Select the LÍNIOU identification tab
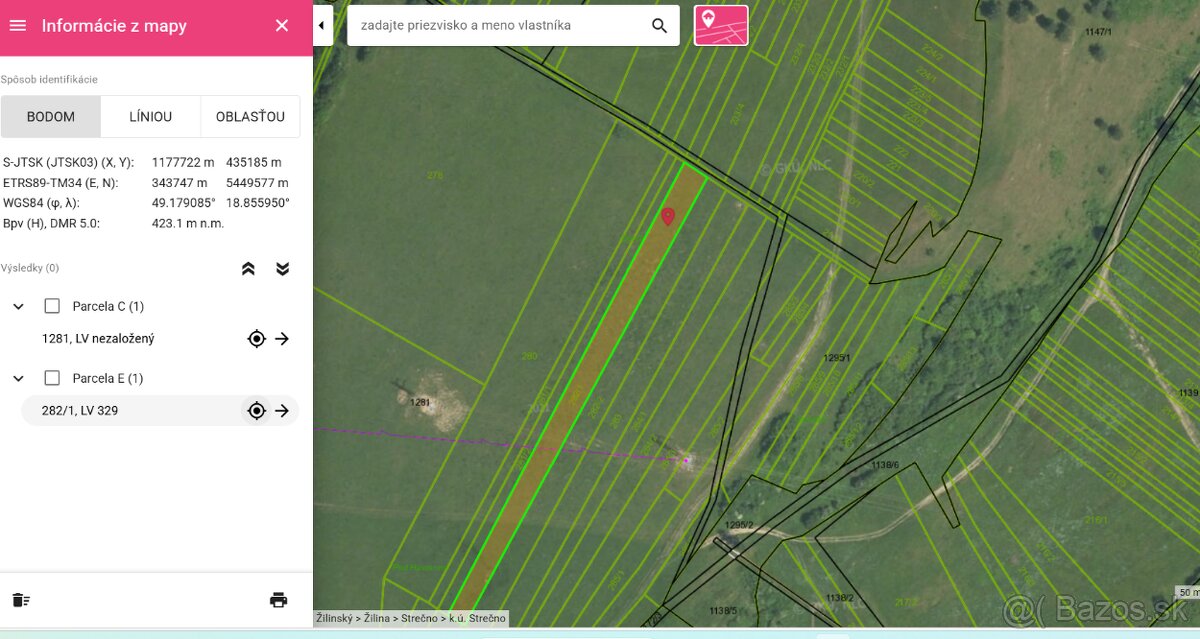Screen dimensions: 1200x639 [x=150, y=117]
